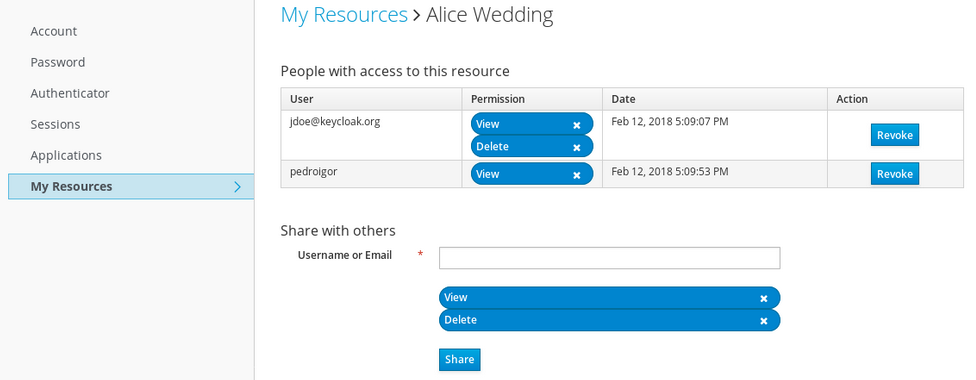
Task: Click the Action column header
Action: [x=895, y=99]
